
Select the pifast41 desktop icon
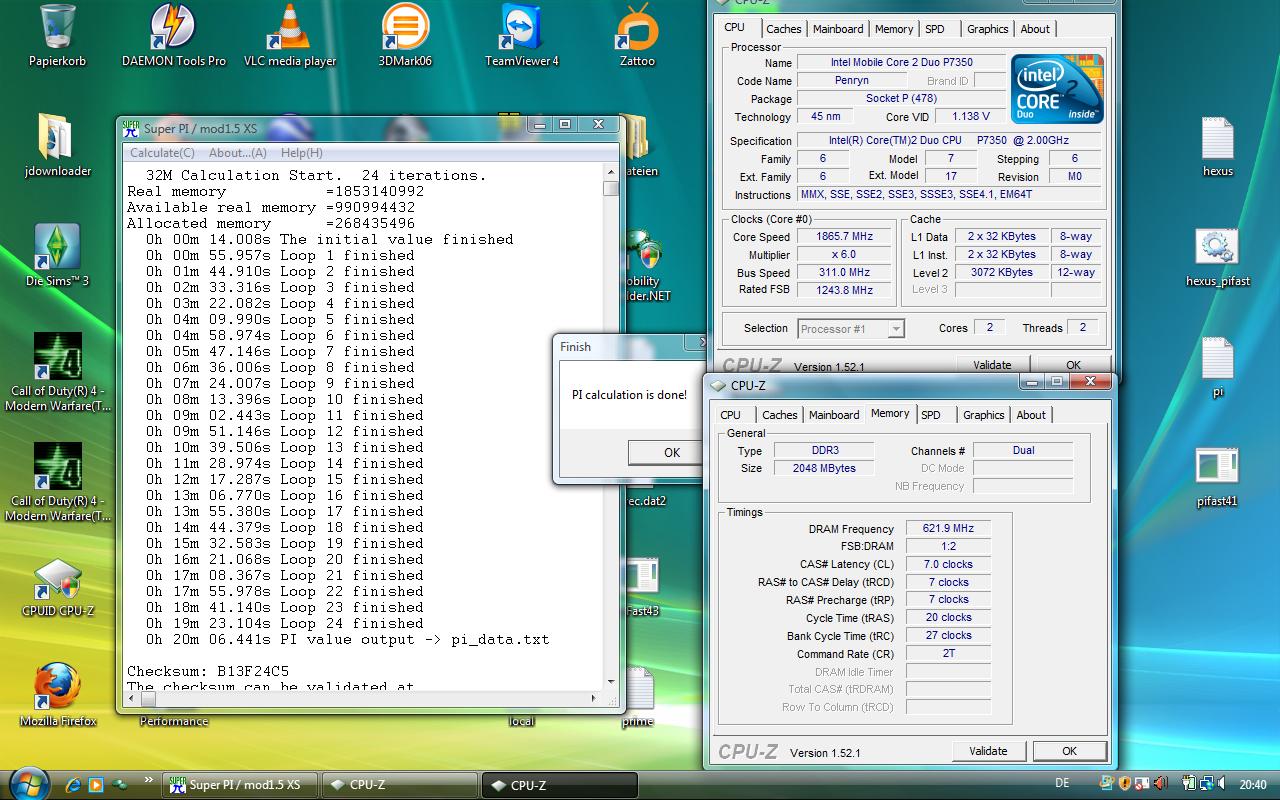(1217, 476)
